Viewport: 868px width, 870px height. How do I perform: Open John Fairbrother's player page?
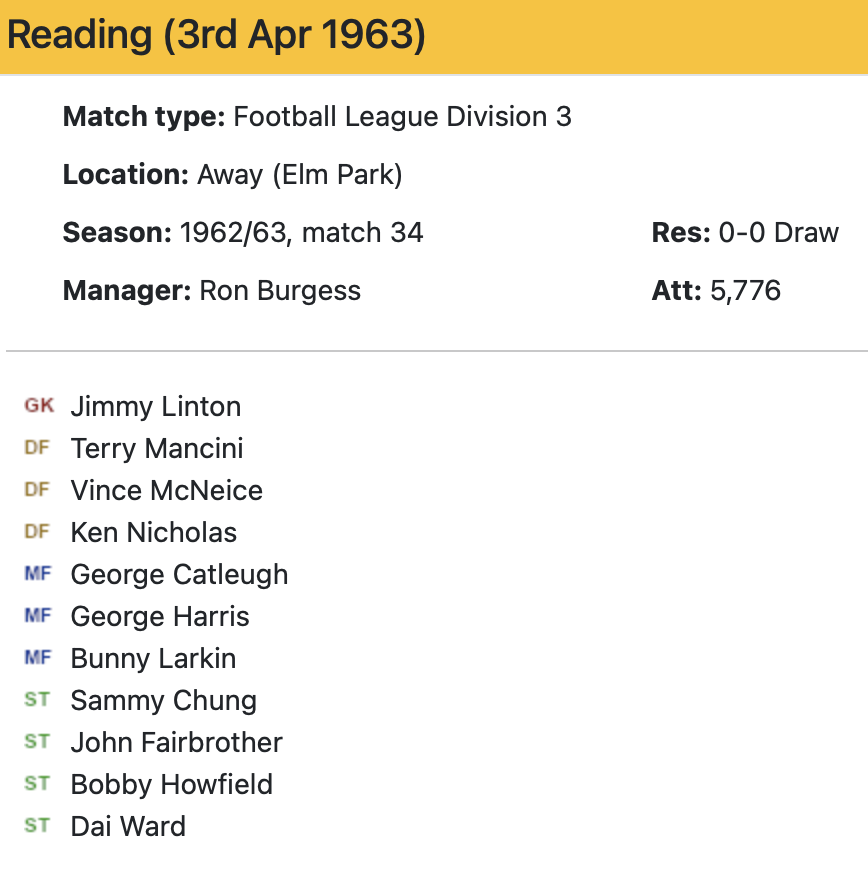(176, 743)
